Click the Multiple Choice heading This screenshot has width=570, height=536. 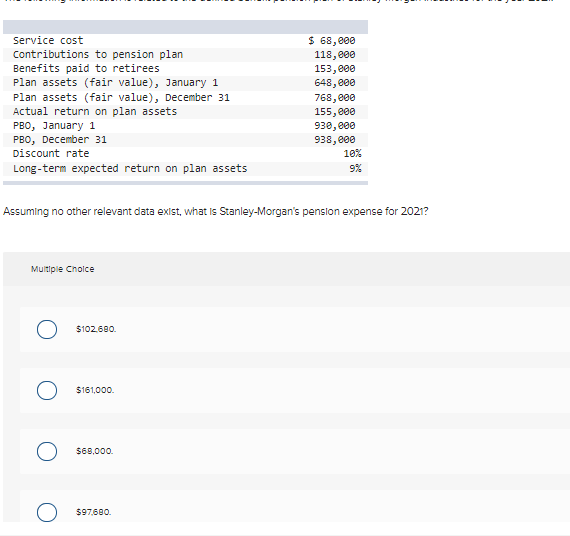pos(63,269)
